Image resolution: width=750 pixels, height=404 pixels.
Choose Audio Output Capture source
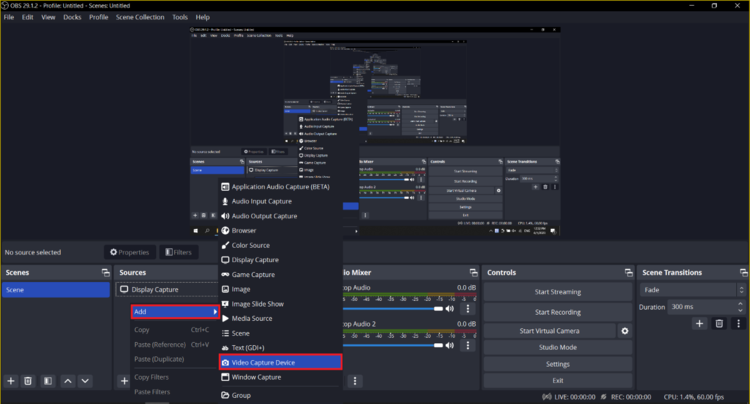coord(280,216)
